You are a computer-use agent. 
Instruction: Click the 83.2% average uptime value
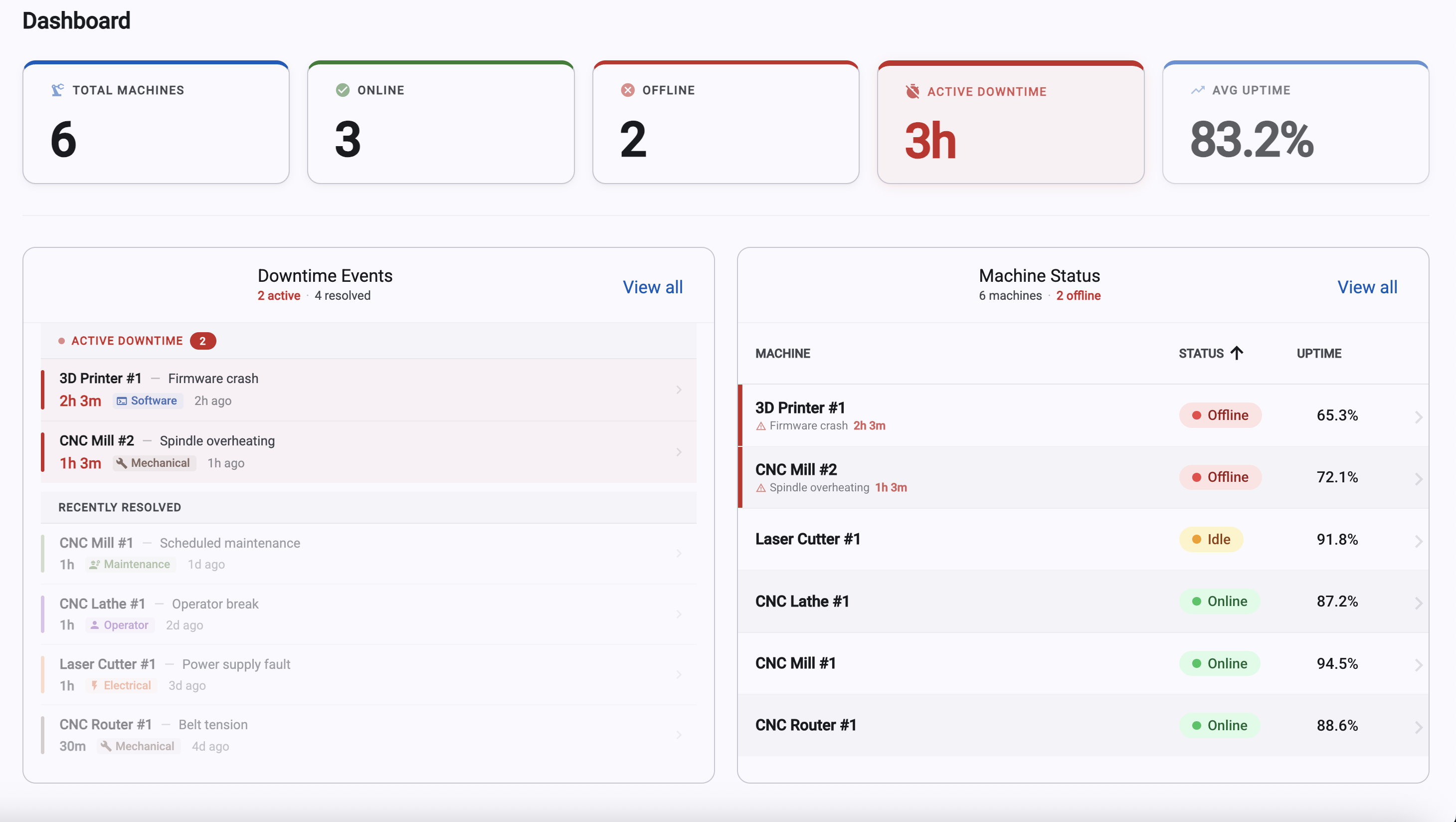tap(1252, 140)
